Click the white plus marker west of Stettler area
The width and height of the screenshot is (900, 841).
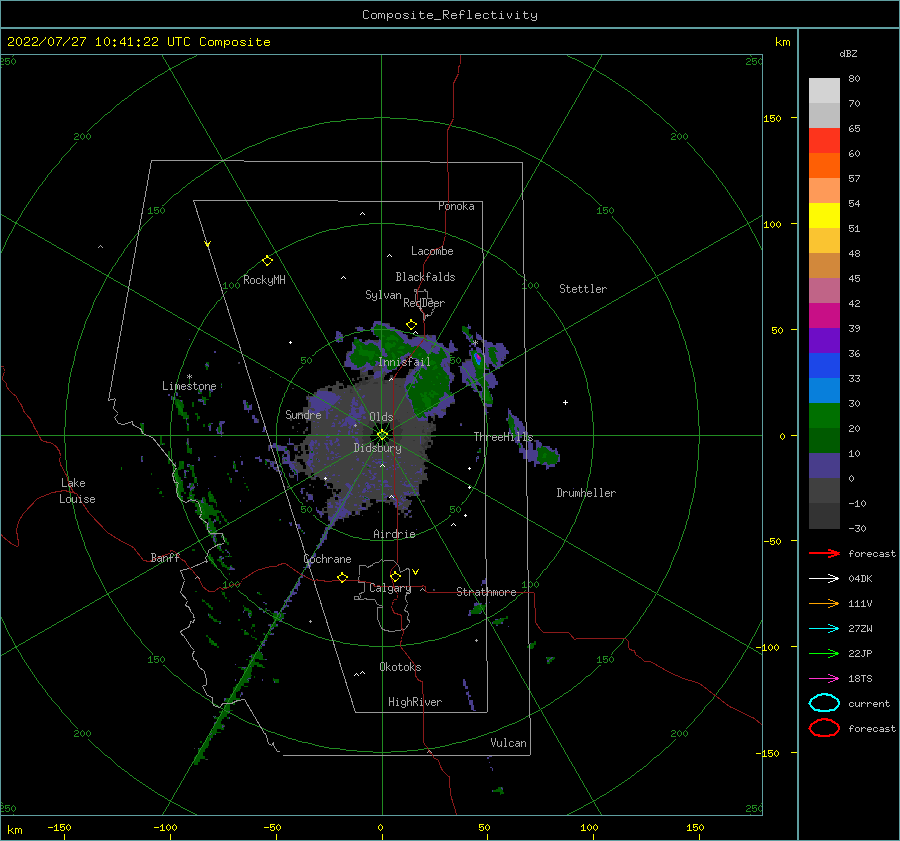click(x=565, y=402)
